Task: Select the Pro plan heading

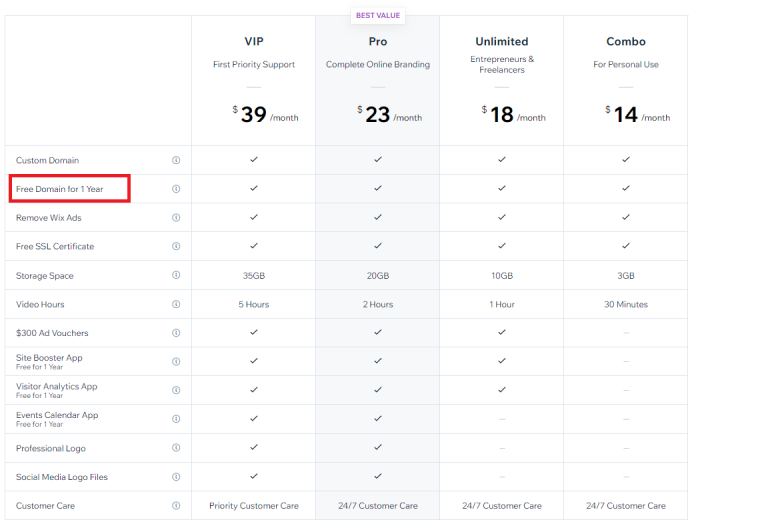Action: (378, 42)
